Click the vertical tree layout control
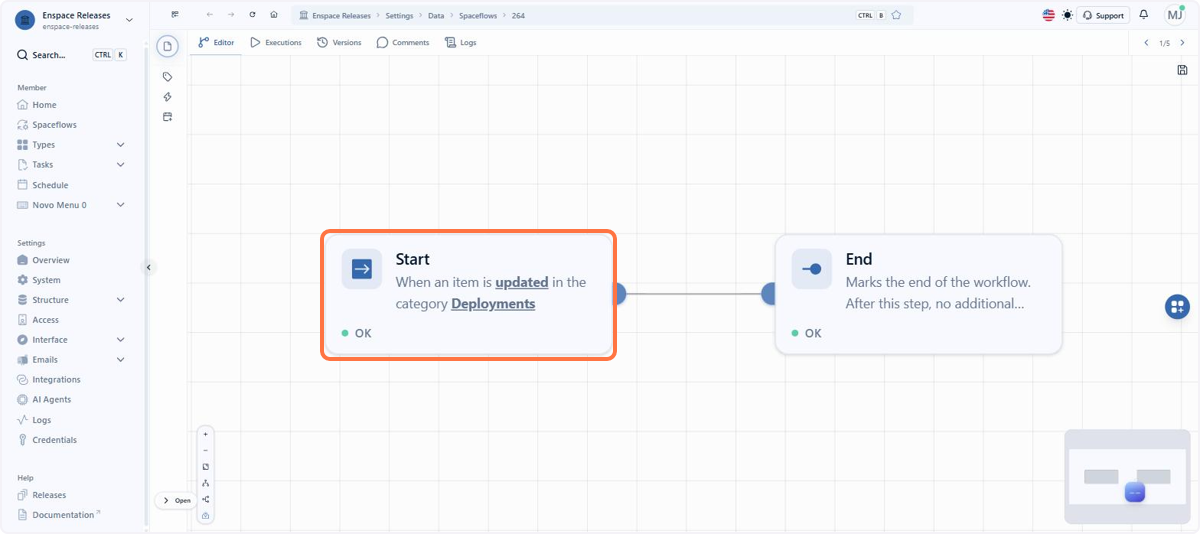The width and height of the screenshot is (1200, 534). coord(205,483)
